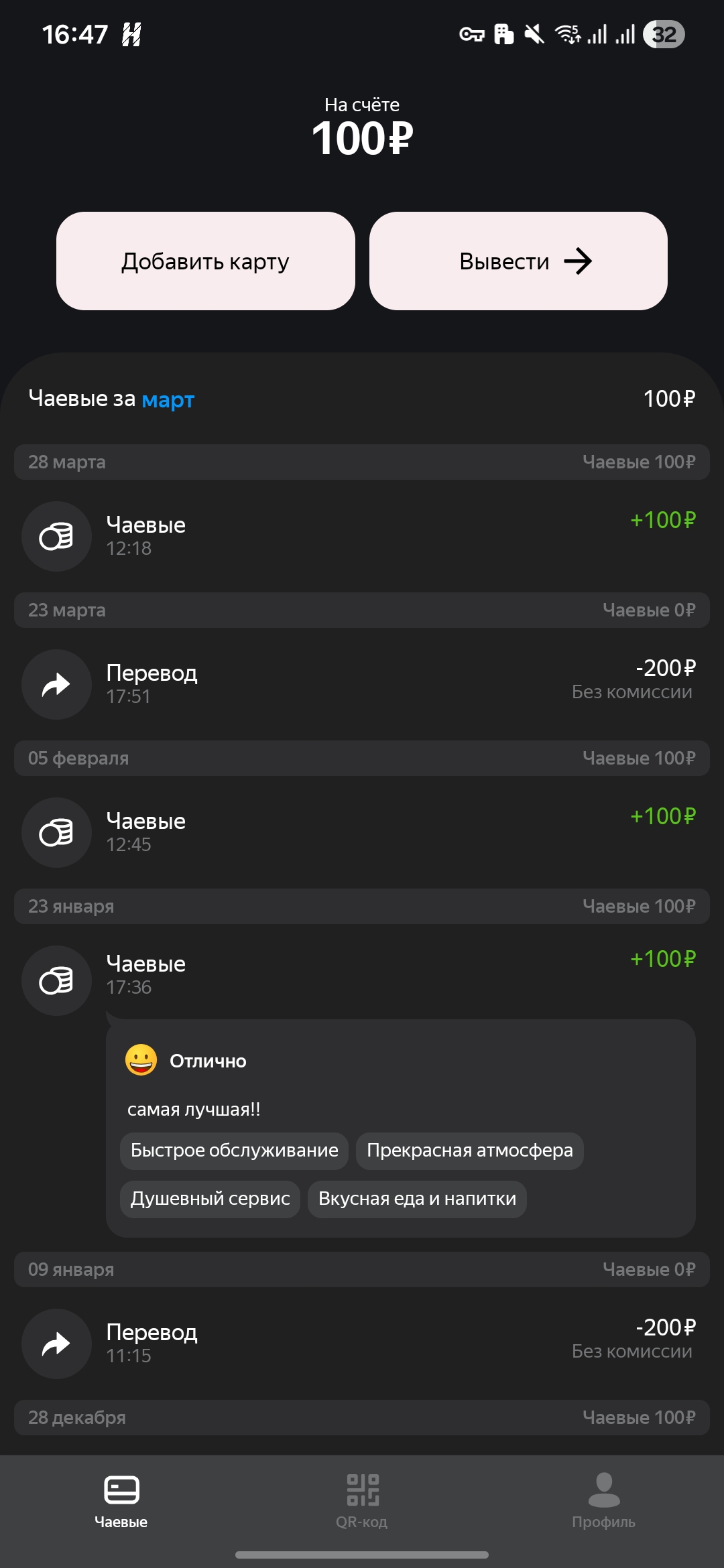Viewport: 724px width, 1568px height.
Task: Tap the coins icon for 23 января tip
Action: point(56,981)
